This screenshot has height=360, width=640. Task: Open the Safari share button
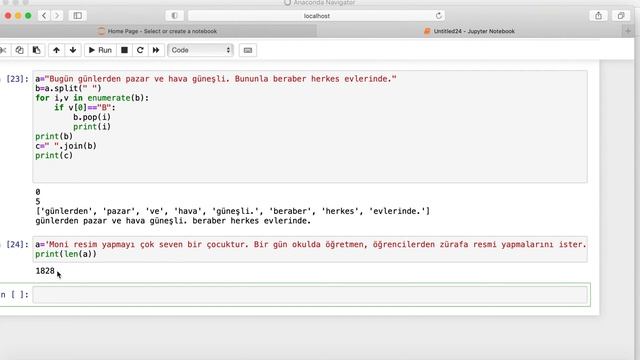pyautogui.click(x=598, y=16)
